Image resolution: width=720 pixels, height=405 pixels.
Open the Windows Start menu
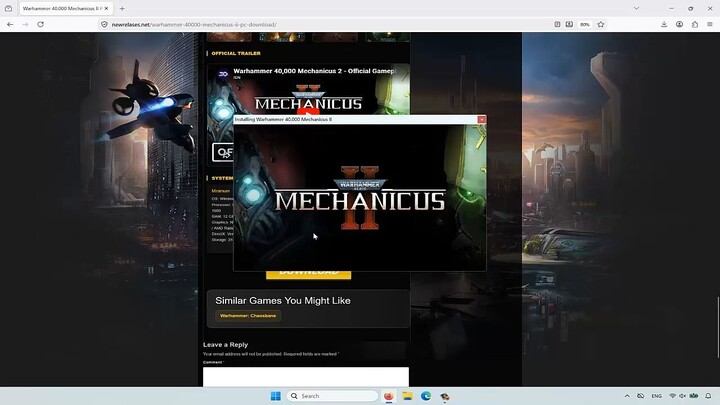(x=276, y=396)
